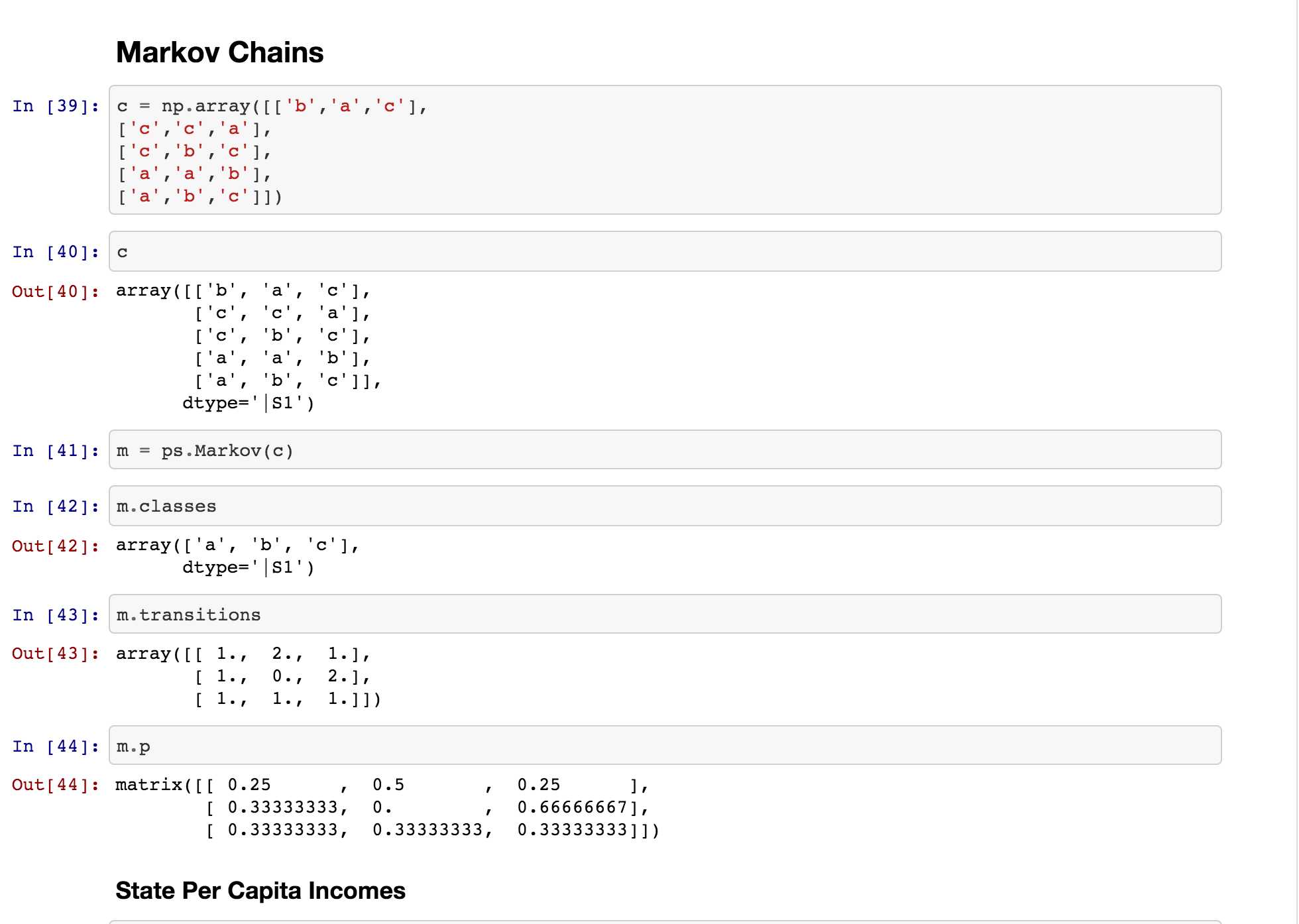Viewport: 1299px width, 924px height.
Task: Select the In [39] array definition cell
Action: 665,150
